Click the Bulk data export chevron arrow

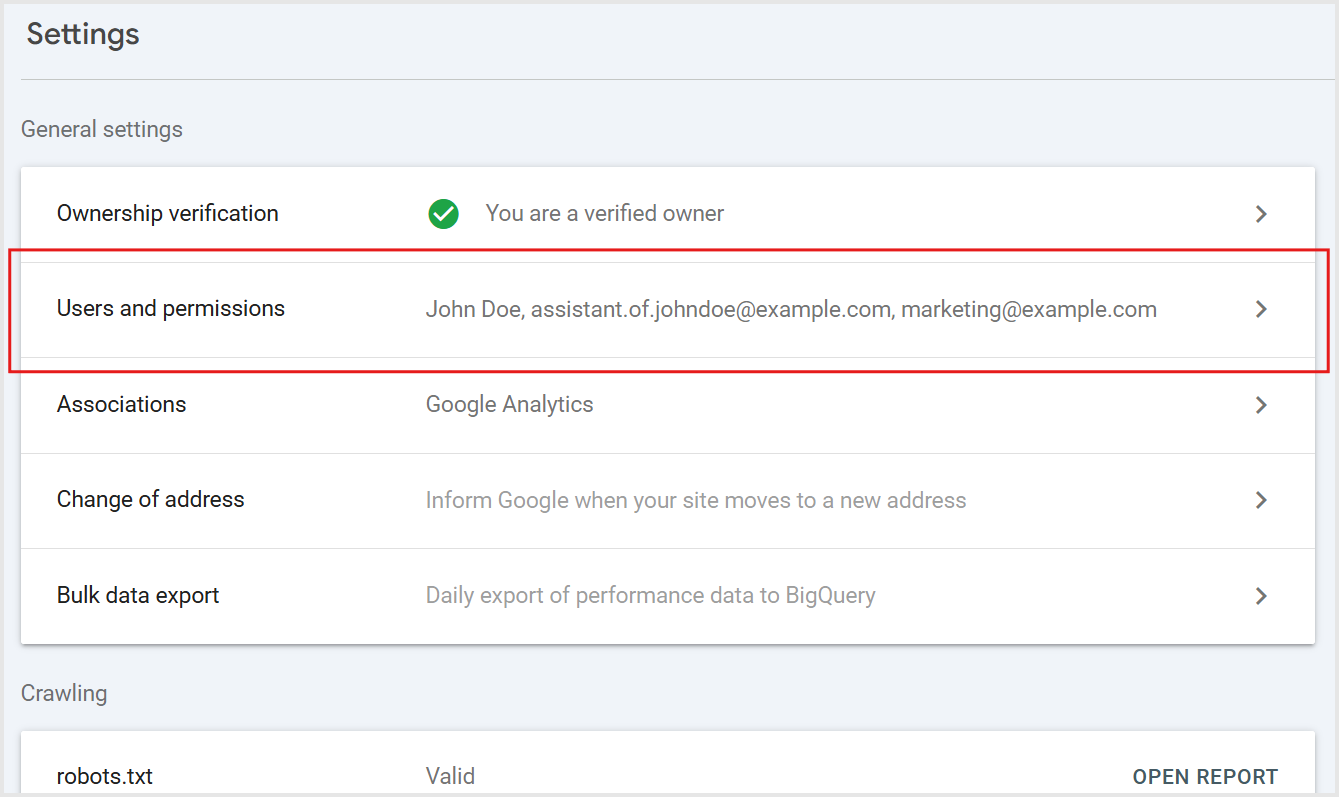coord(1261,596)
